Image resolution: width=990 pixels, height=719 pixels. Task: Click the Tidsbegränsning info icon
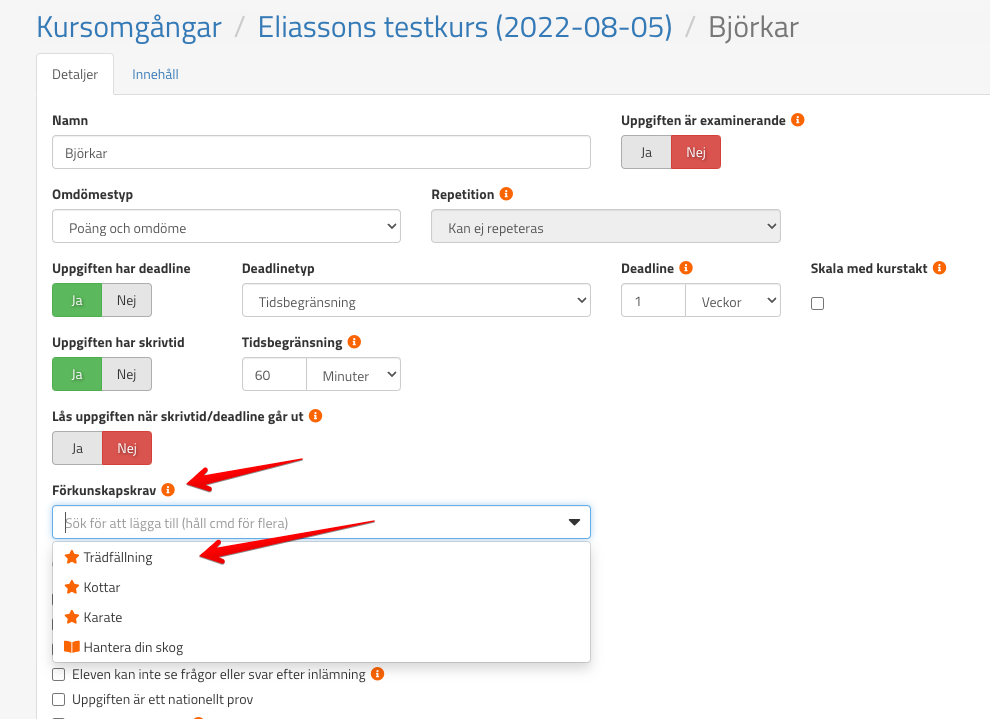tap(354, 342)
